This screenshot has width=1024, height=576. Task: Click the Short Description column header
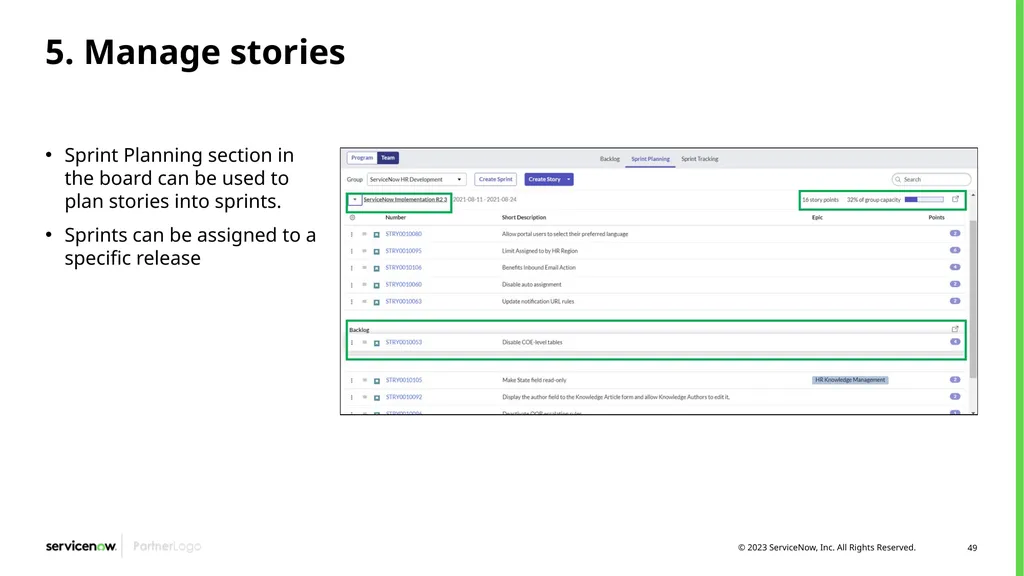[x=524, y=217]
